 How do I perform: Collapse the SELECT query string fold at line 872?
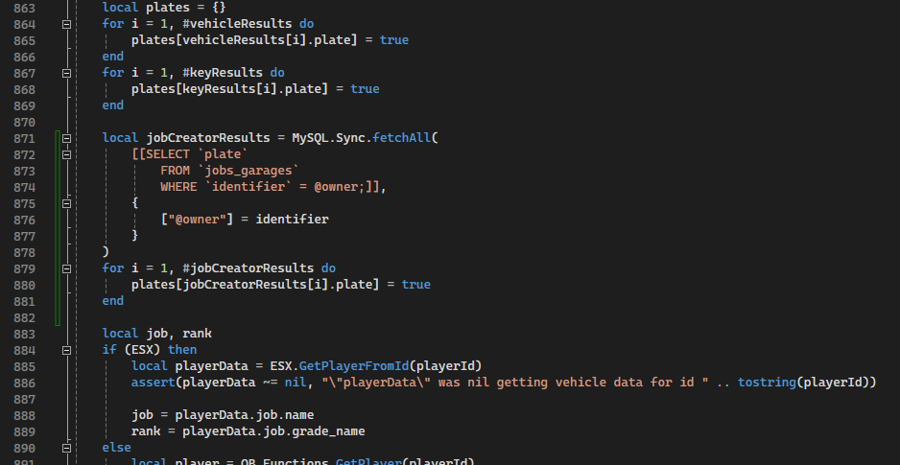click(x=67, y=155)
